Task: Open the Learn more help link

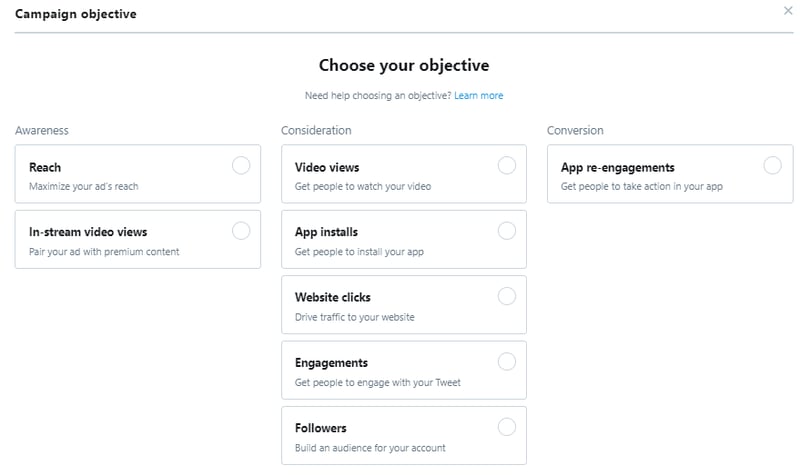Action: coord(479,96)
